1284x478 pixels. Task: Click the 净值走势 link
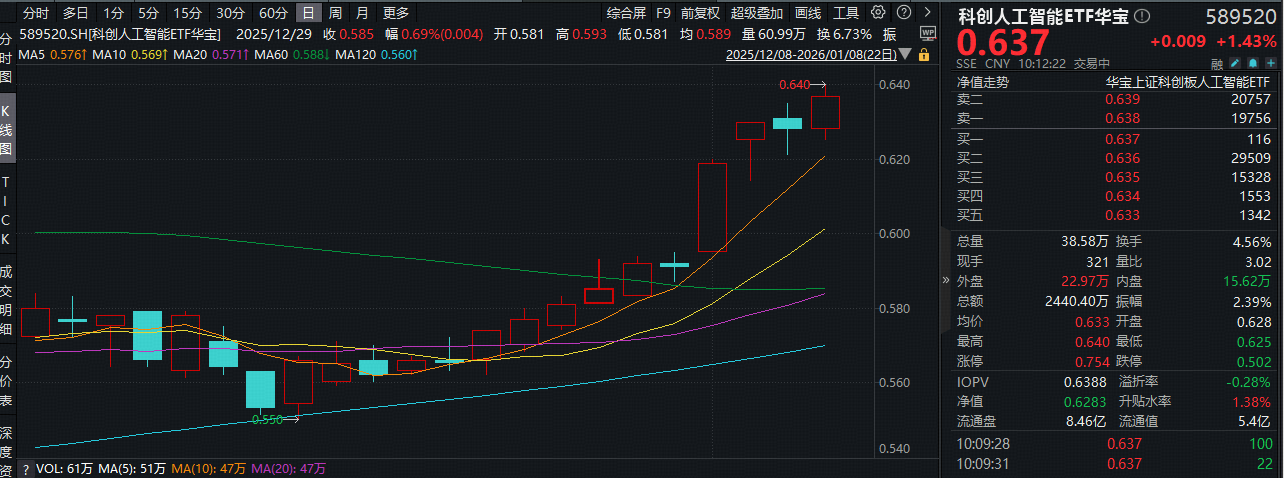tap(982, 82)
